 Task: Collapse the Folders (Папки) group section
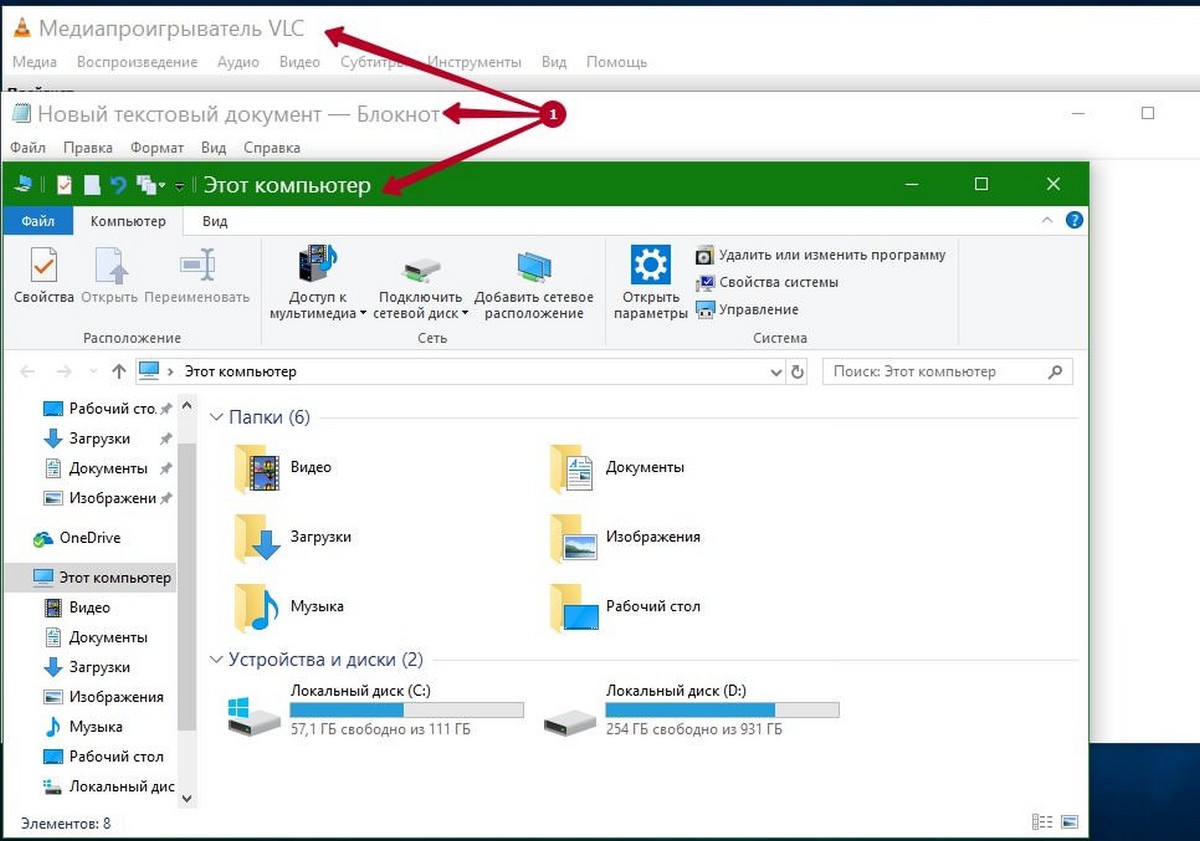[x=217, y=417]
